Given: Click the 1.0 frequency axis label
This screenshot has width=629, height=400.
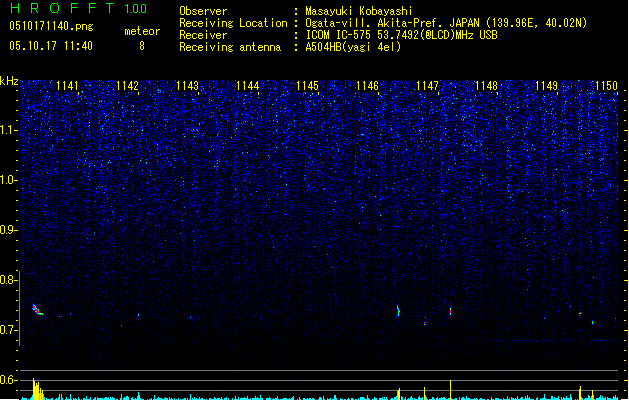Looking at the screenshot, I should 8,180.
